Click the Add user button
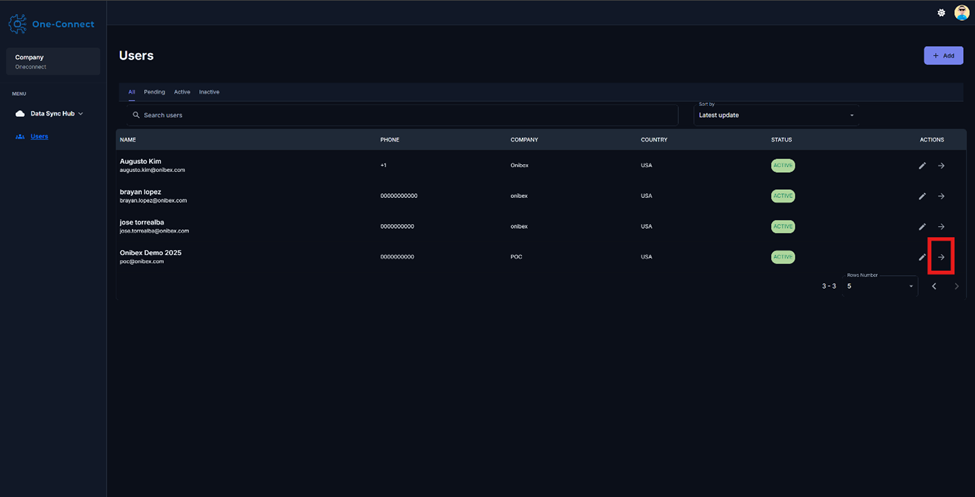 click(x=943, y=56)
